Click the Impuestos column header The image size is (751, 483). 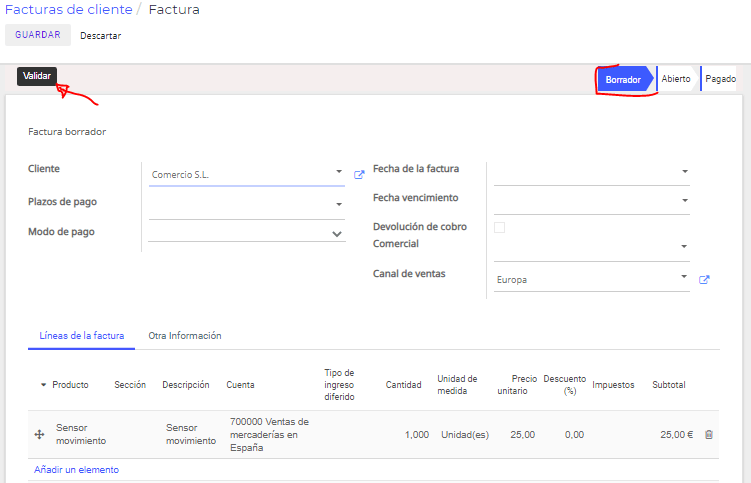pos(613,385)
